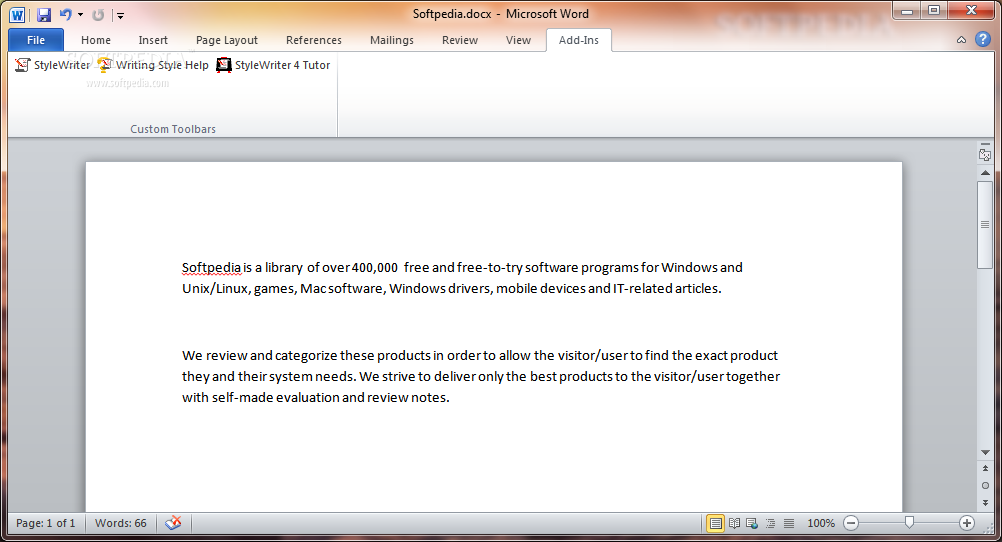
Task: Click the Redo button in Quick Access
Action: point(98,15)
